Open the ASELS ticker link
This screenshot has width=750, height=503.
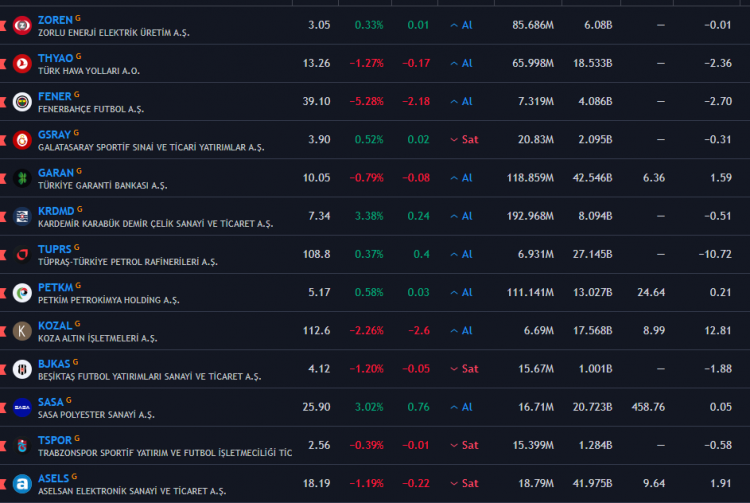pos(54,479)
